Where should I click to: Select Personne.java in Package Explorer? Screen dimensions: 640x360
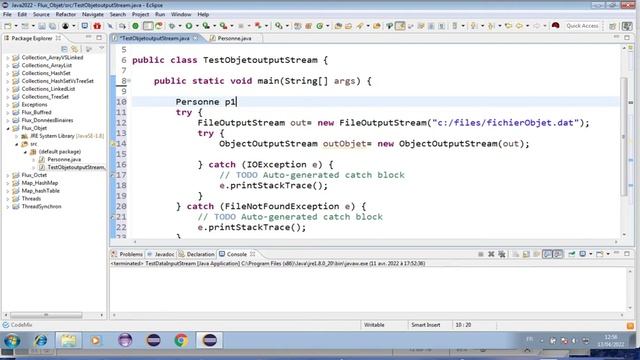click(64, 159)
